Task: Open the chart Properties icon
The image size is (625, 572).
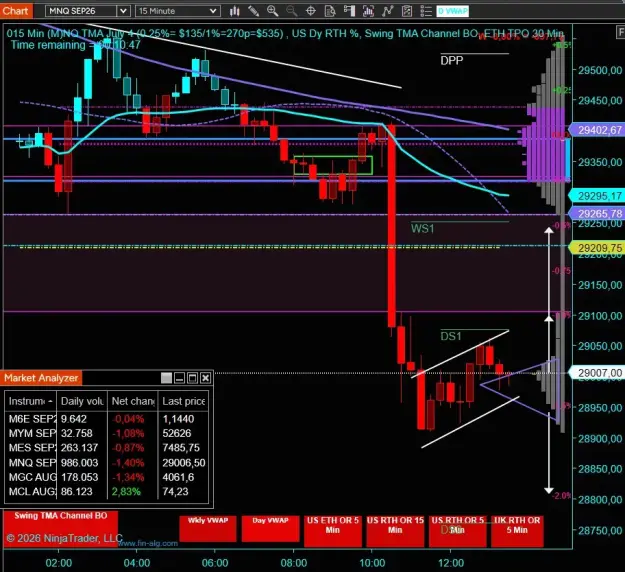Action: (x=407, y=11)
